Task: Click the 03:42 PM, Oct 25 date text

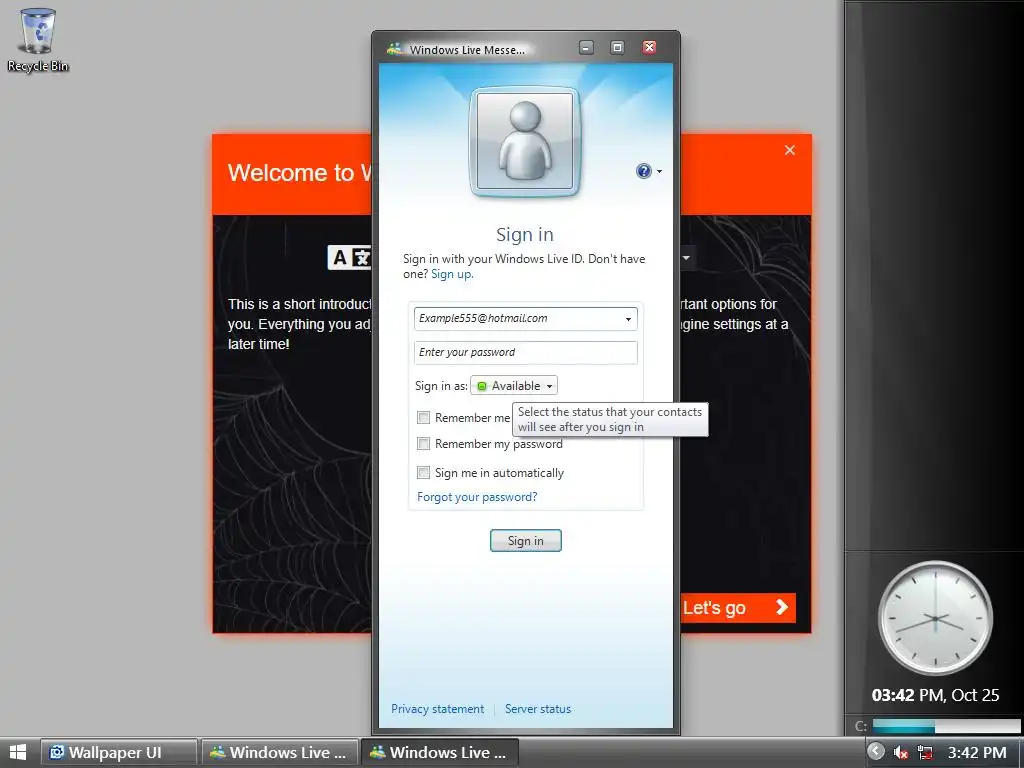Action: 935,696
